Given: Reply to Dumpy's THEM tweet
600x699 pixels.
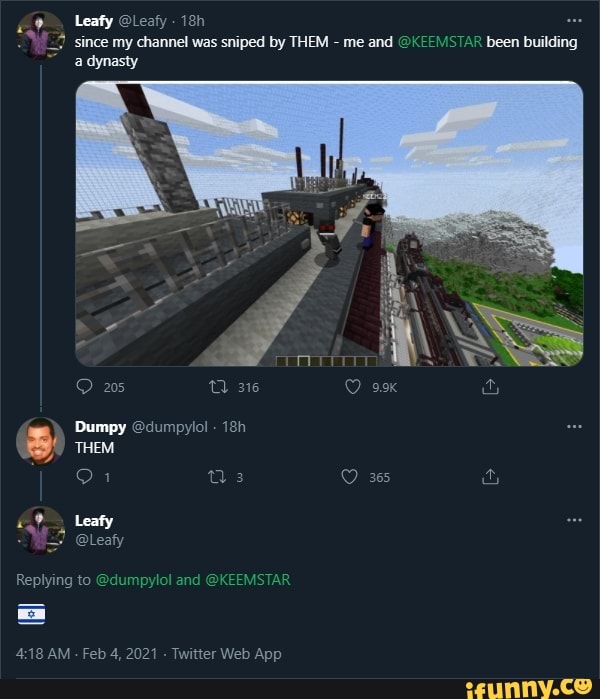Looking at the screenshot, I should coord(85,477).
